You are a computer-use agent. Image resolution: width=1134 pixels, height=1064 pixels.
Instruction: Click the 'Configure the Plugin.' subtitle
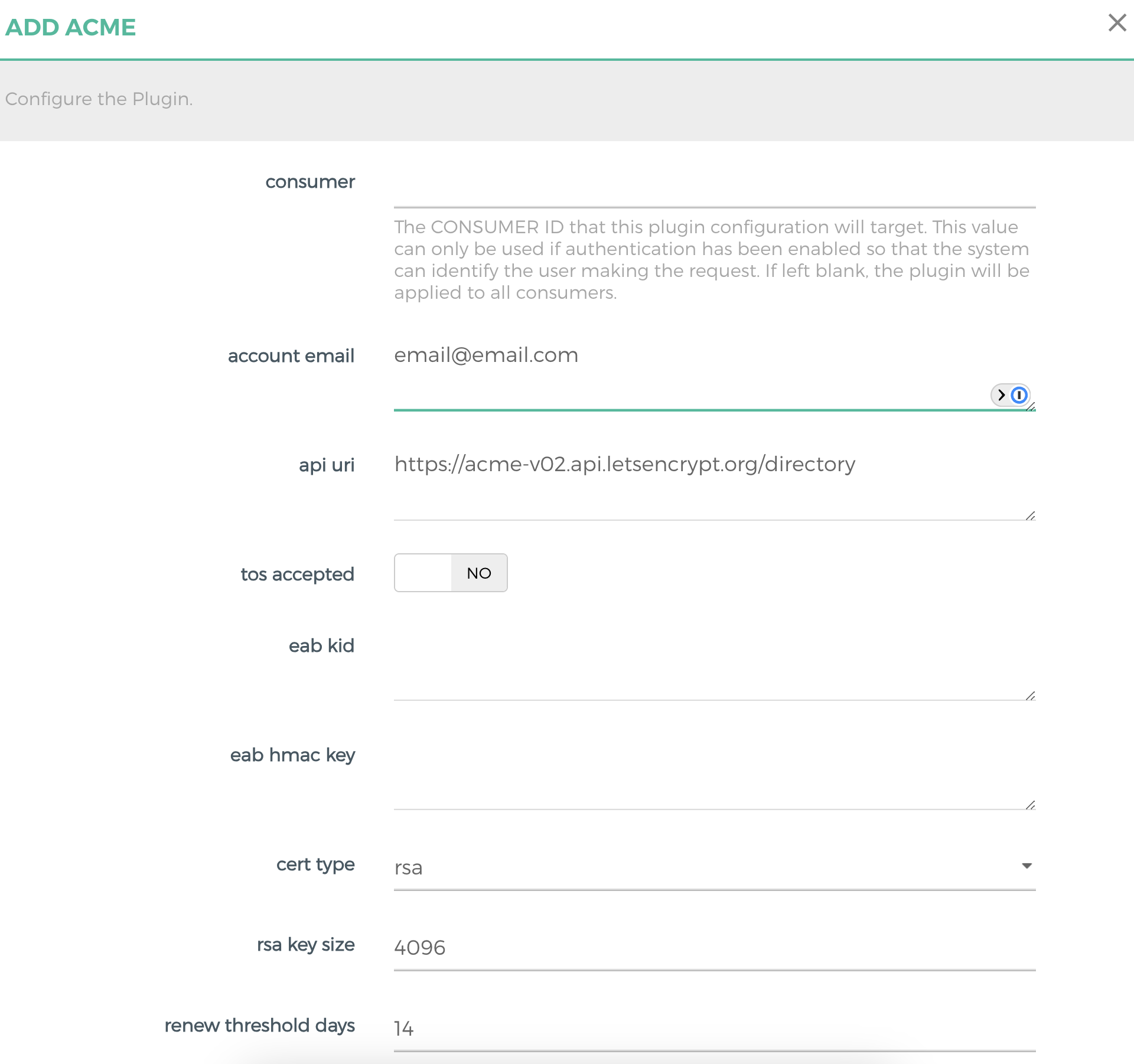click(99, 99)
